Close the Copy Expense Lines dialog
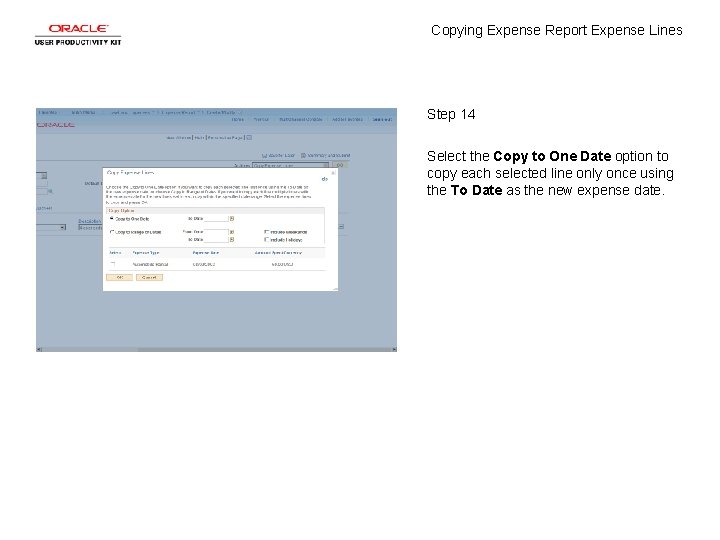 333,173
